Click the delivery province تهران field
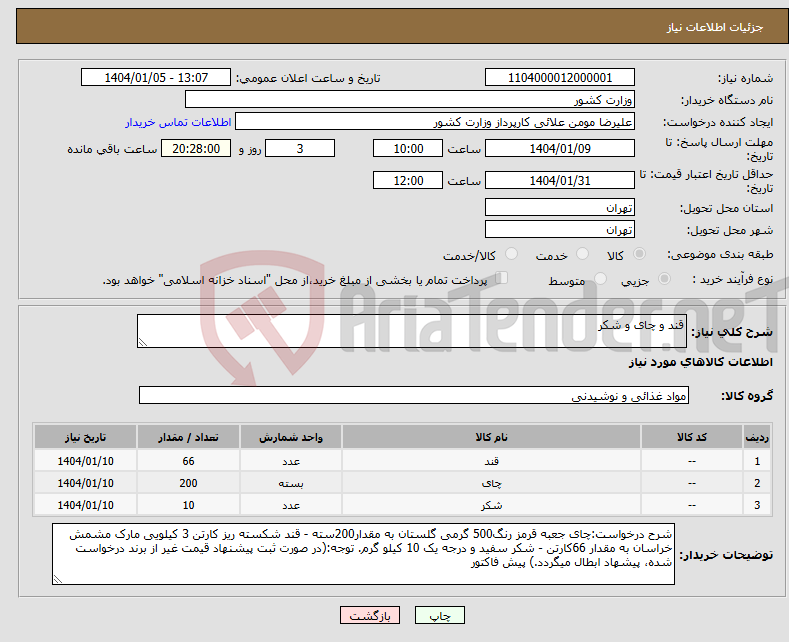This screenshot has height=642, width=789. 560,207
